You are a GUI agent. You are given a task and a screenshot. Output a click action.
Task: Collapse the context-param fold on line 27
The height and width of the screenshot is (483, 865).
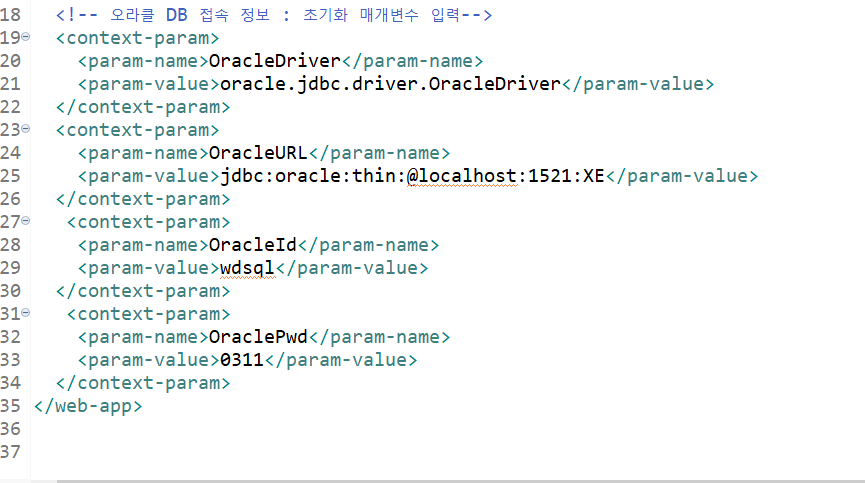(x=25, y=221)
